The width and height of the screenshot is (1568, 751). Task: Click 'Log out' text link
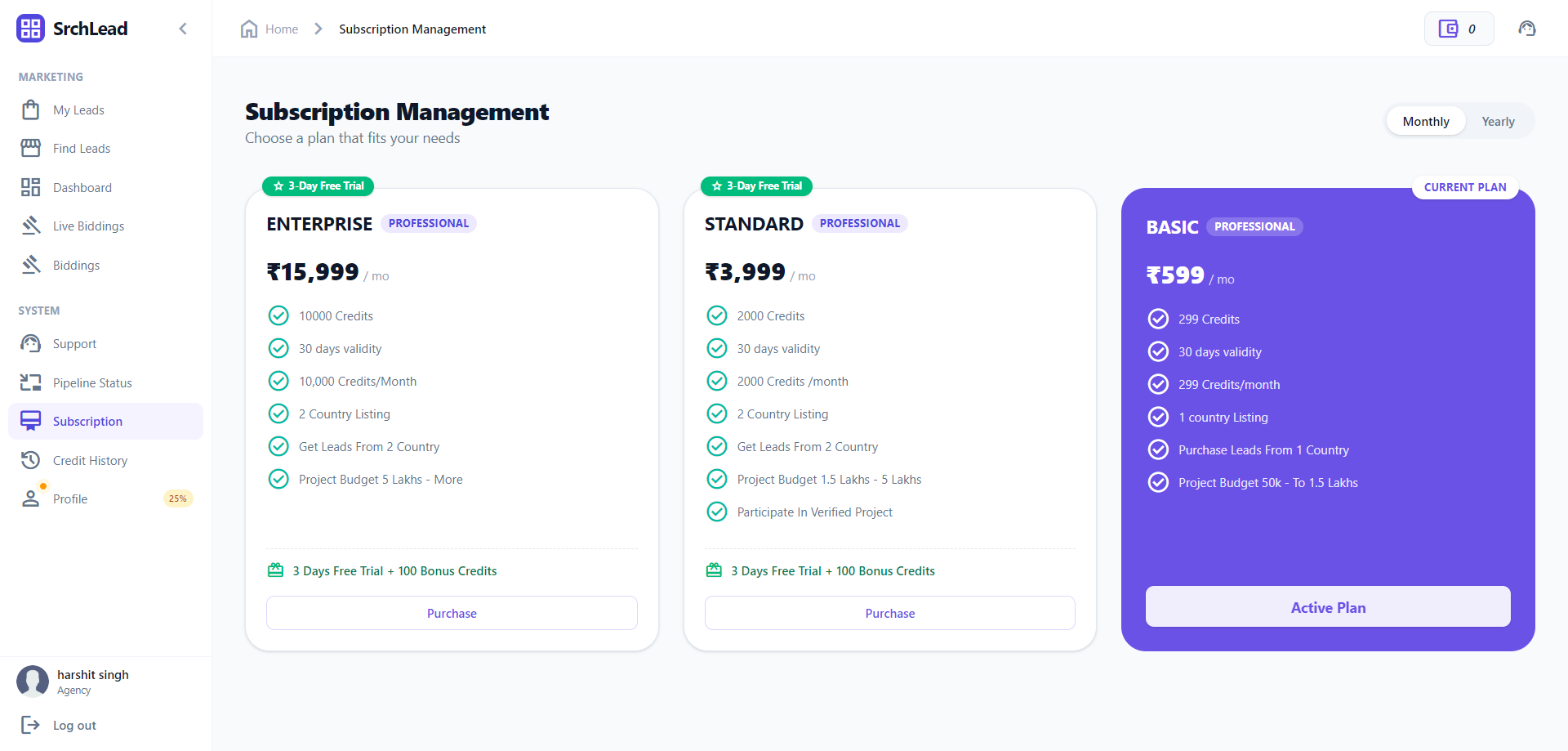[74, 726]
